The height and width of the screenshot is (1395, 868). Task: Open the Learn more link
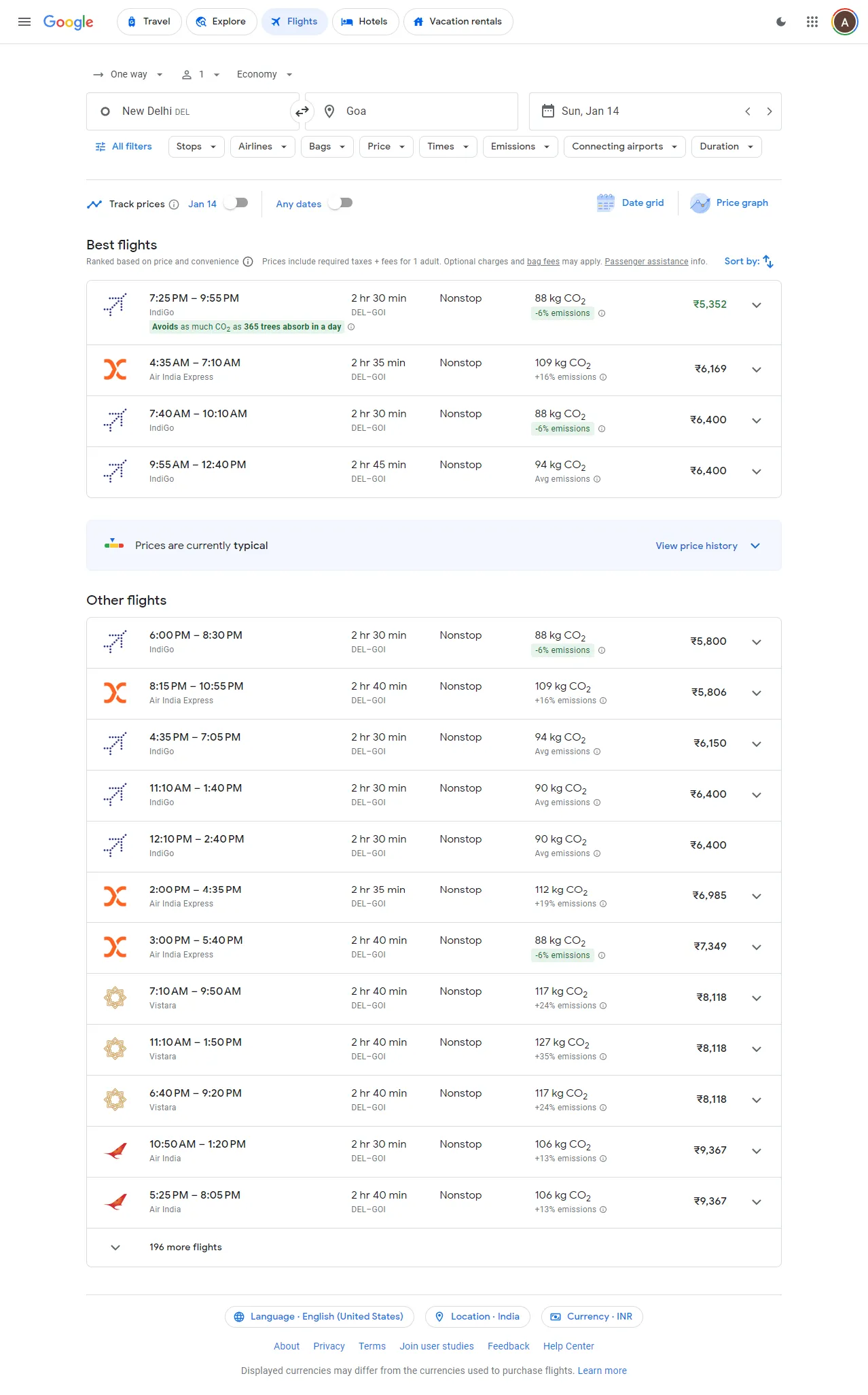602,1371
